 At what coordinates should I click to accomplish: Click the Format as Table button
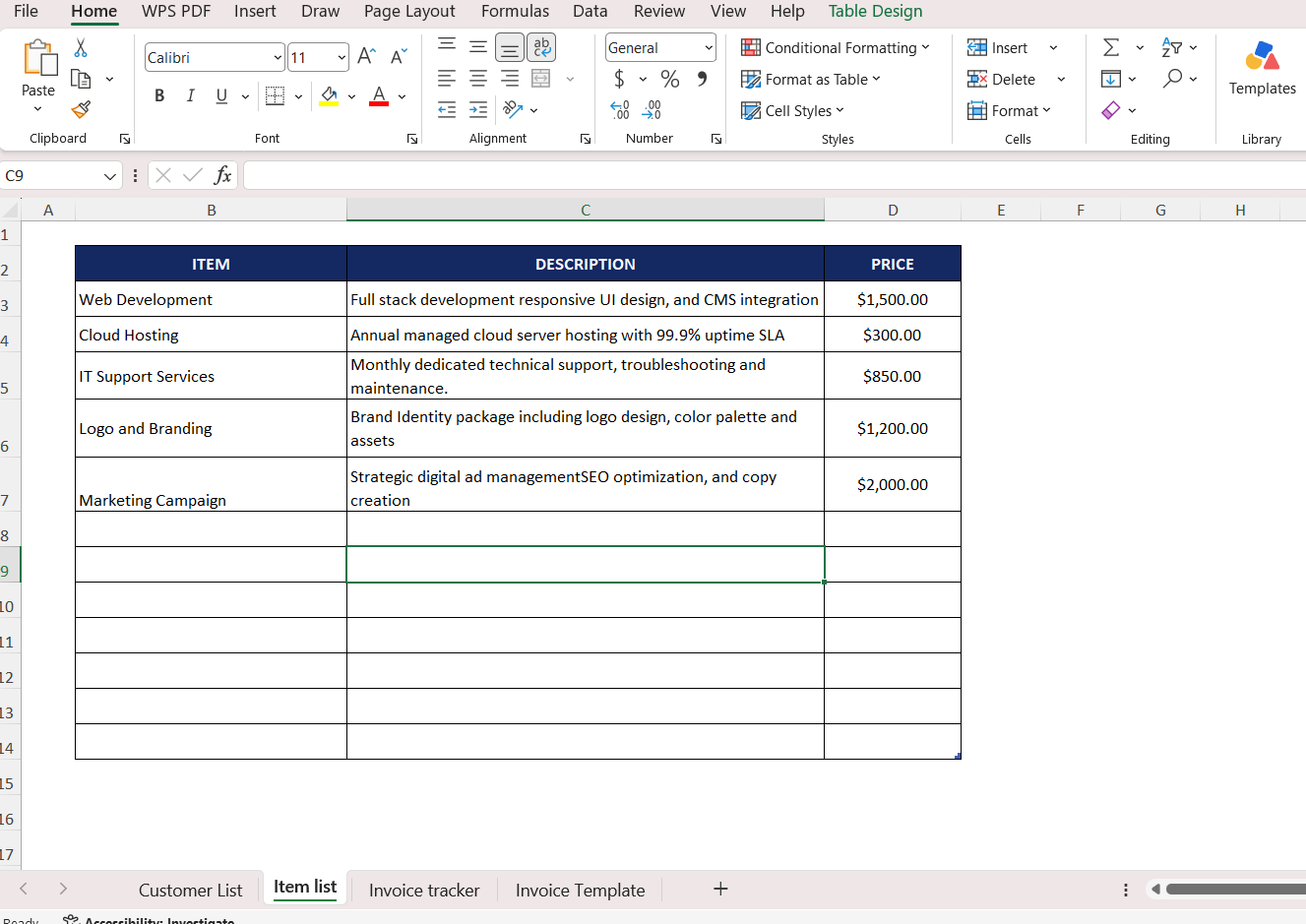(x=811, y=79)
